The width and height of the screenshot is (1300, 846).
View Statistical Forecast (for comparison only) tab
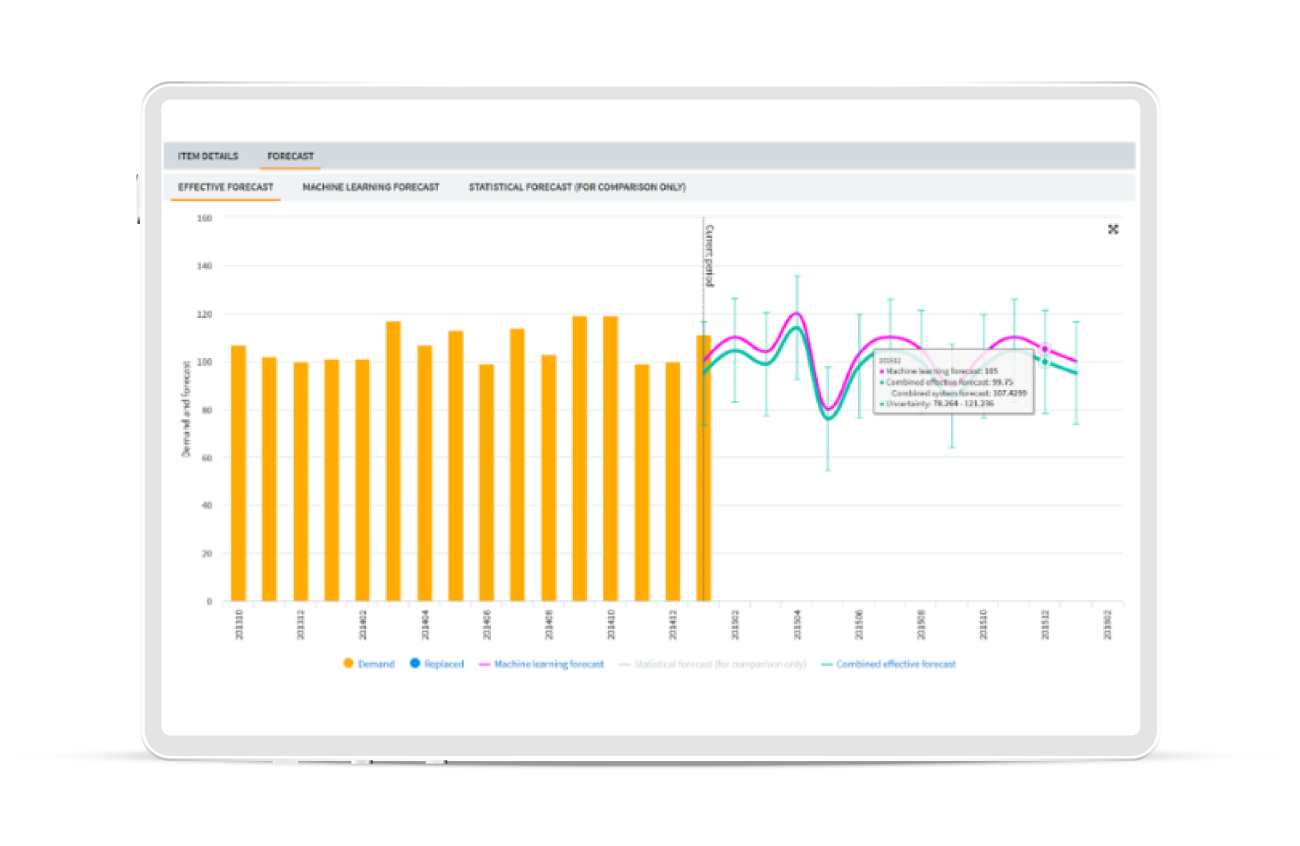(x=577, y=187)
